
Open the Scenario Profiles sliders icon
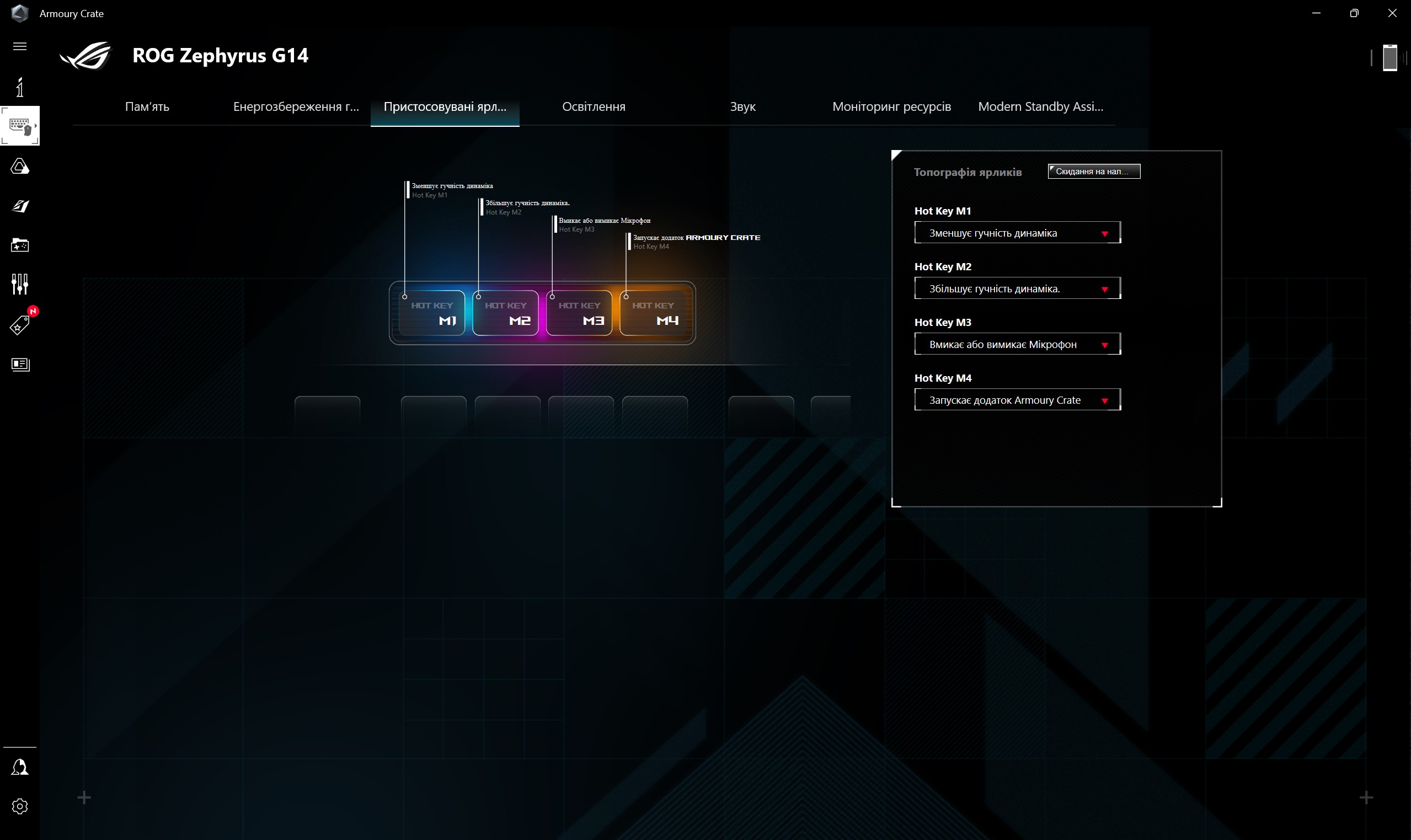tap(20, 284)
